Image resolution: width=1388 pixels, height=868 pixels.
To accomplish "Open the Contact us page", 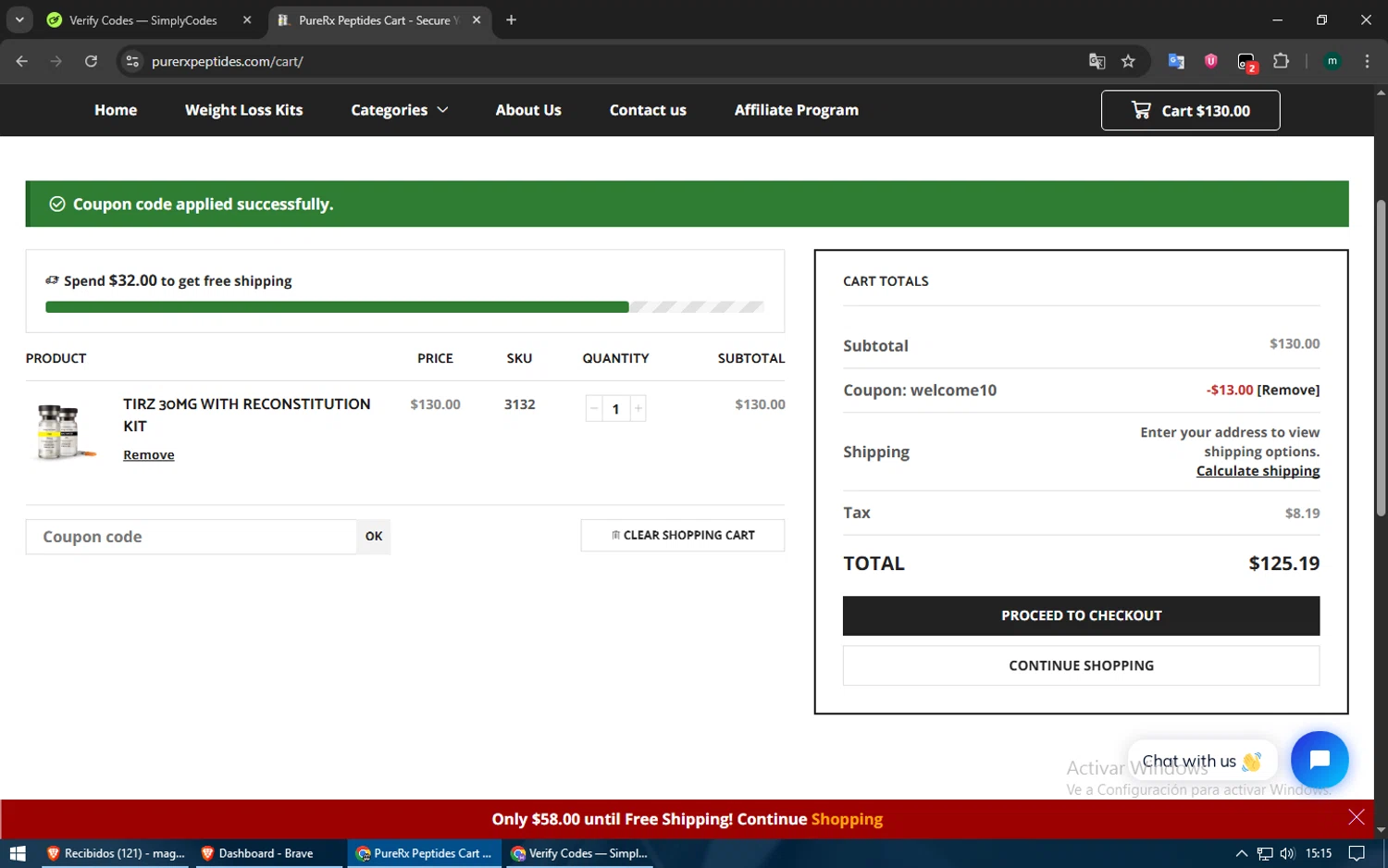I will [648, 110].
